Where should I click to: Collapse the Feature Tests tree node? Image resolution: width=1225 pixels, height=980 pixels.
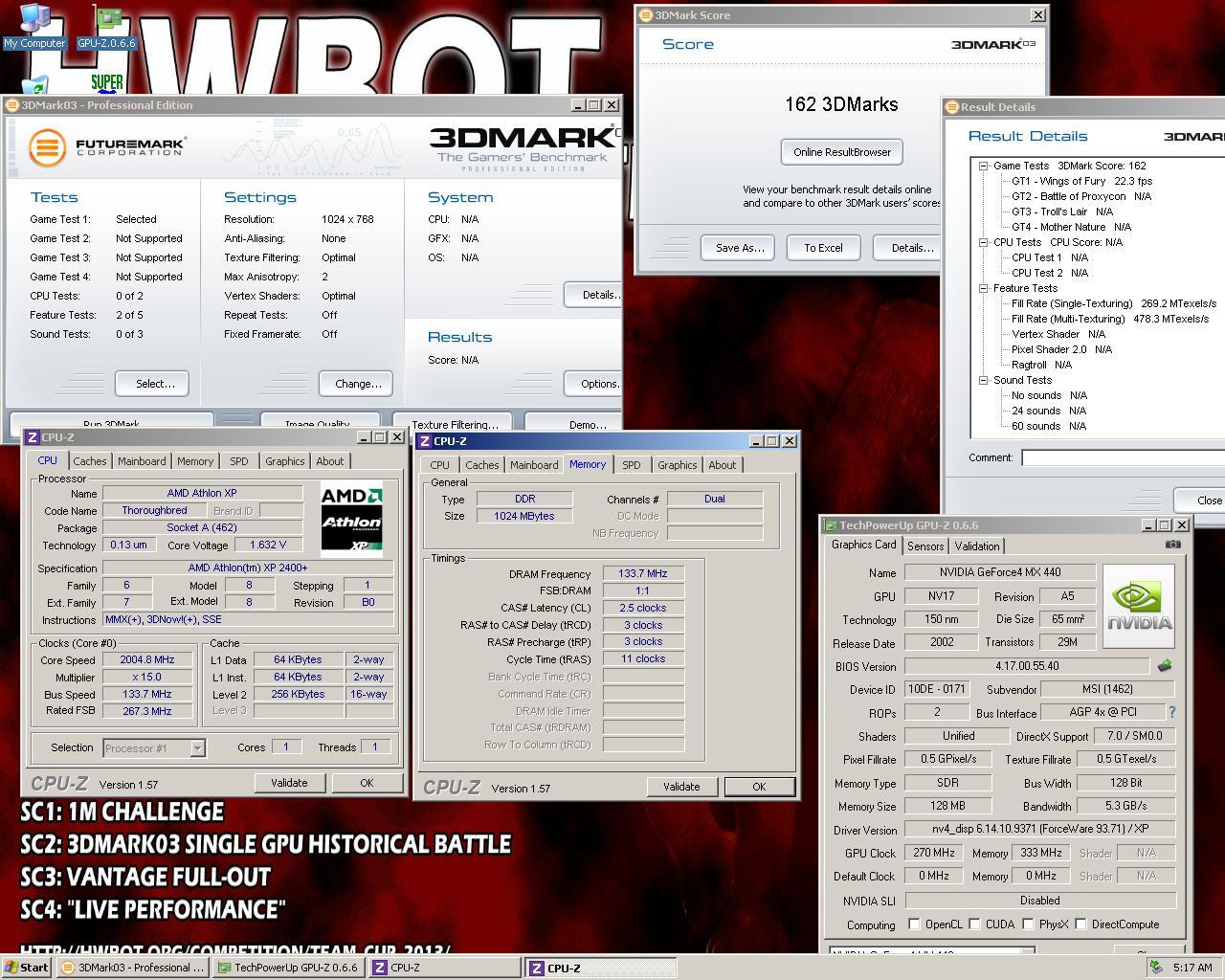pyautogui.click(x=983, y=288)
